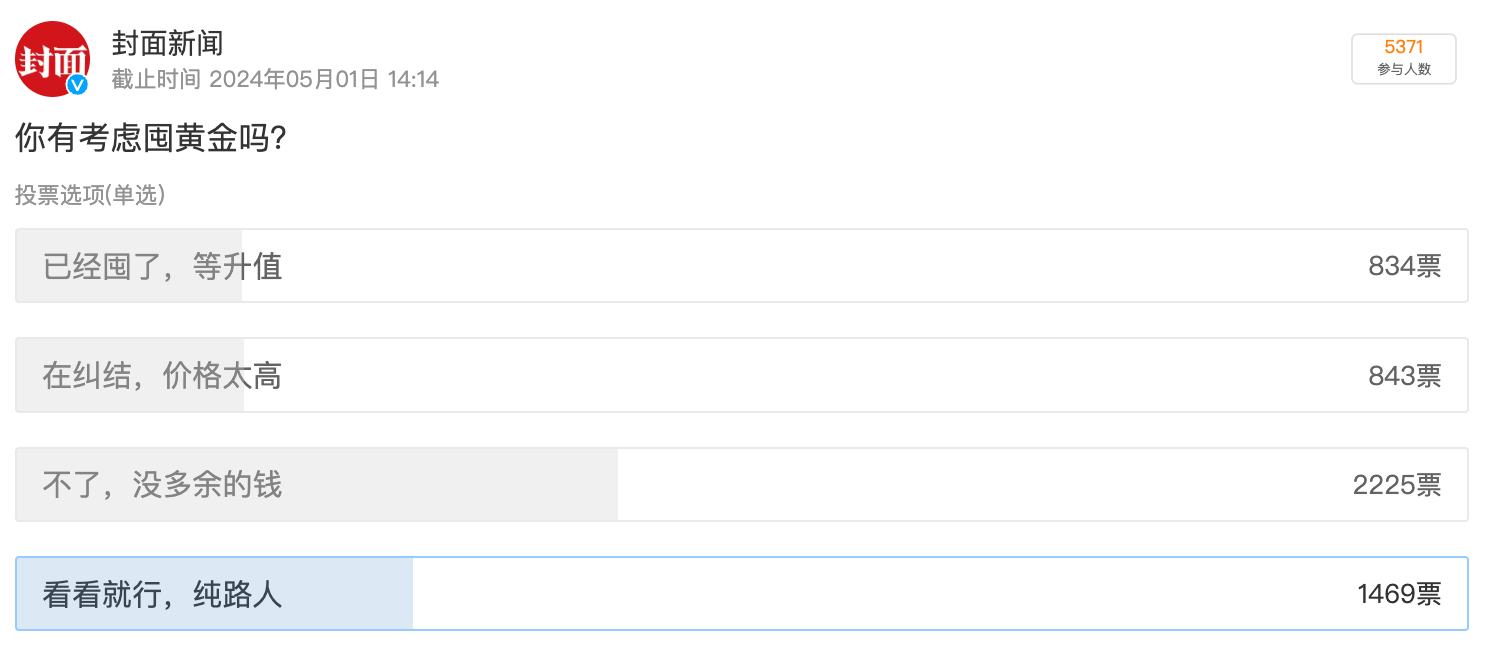
Task: Click the grey progress bar of 在纠结
Action: [x=130, y=375]
